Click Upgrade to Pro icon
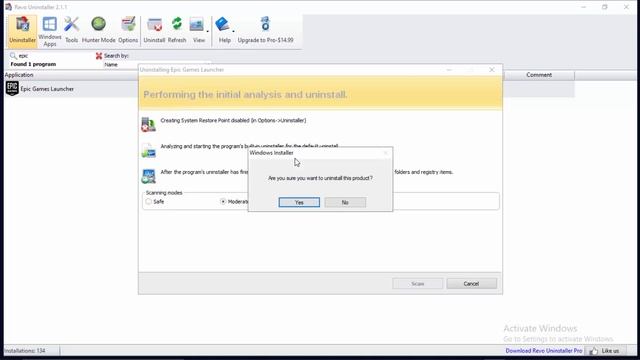 [265, 30]
